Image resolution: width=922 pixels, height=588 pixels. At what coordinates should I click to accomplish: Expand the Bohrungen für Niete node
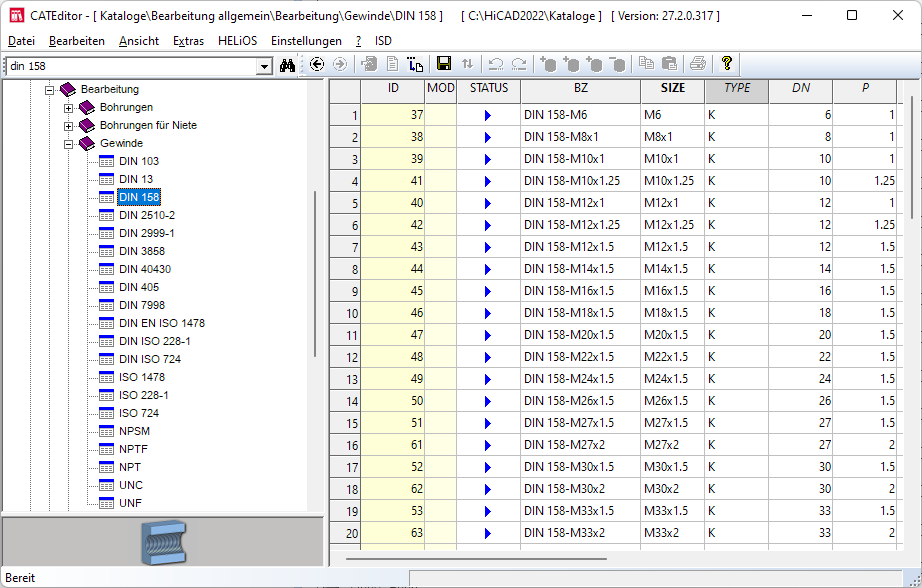point(69,125)
